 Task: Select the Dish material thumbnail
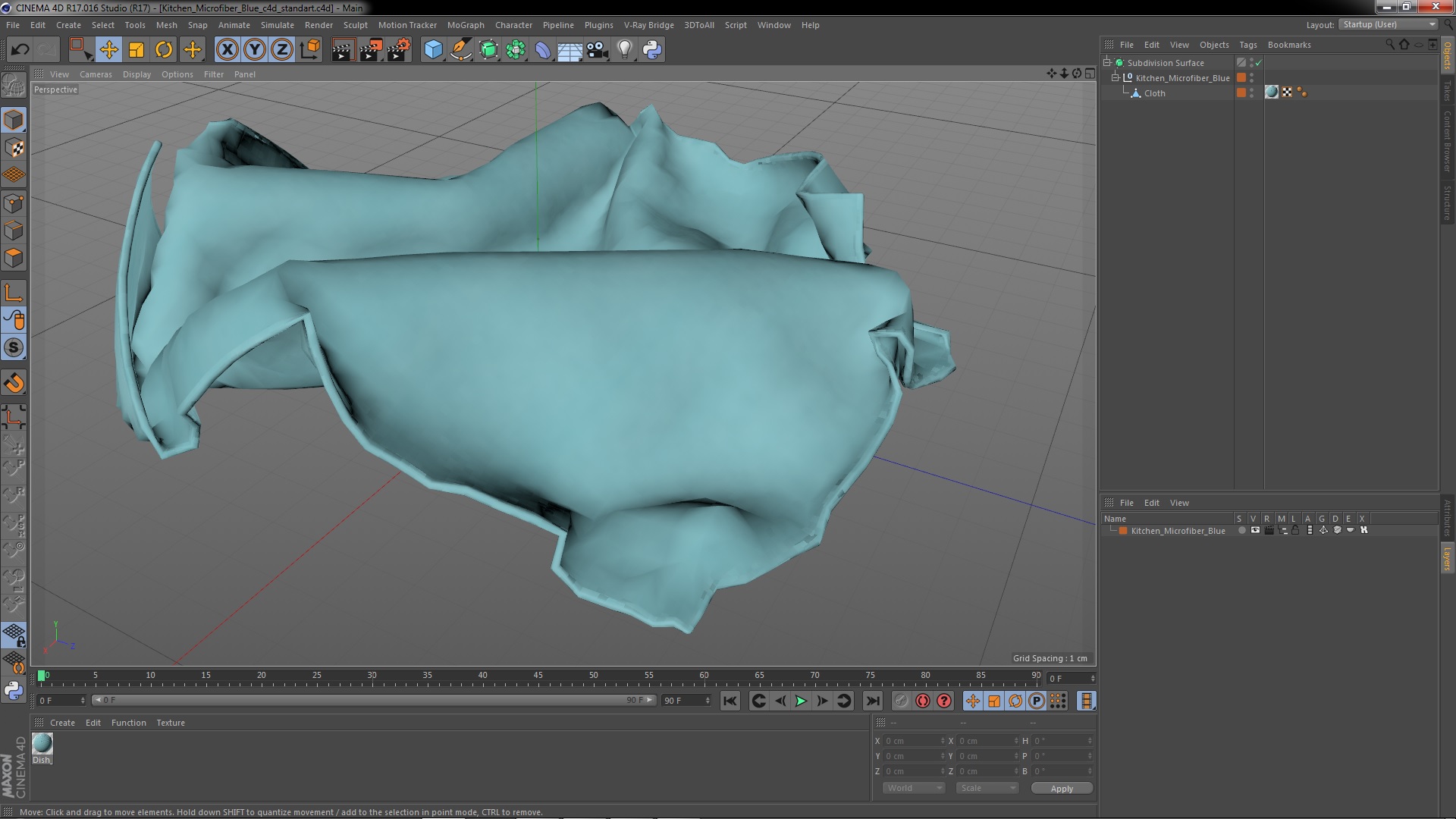point(42,743)
